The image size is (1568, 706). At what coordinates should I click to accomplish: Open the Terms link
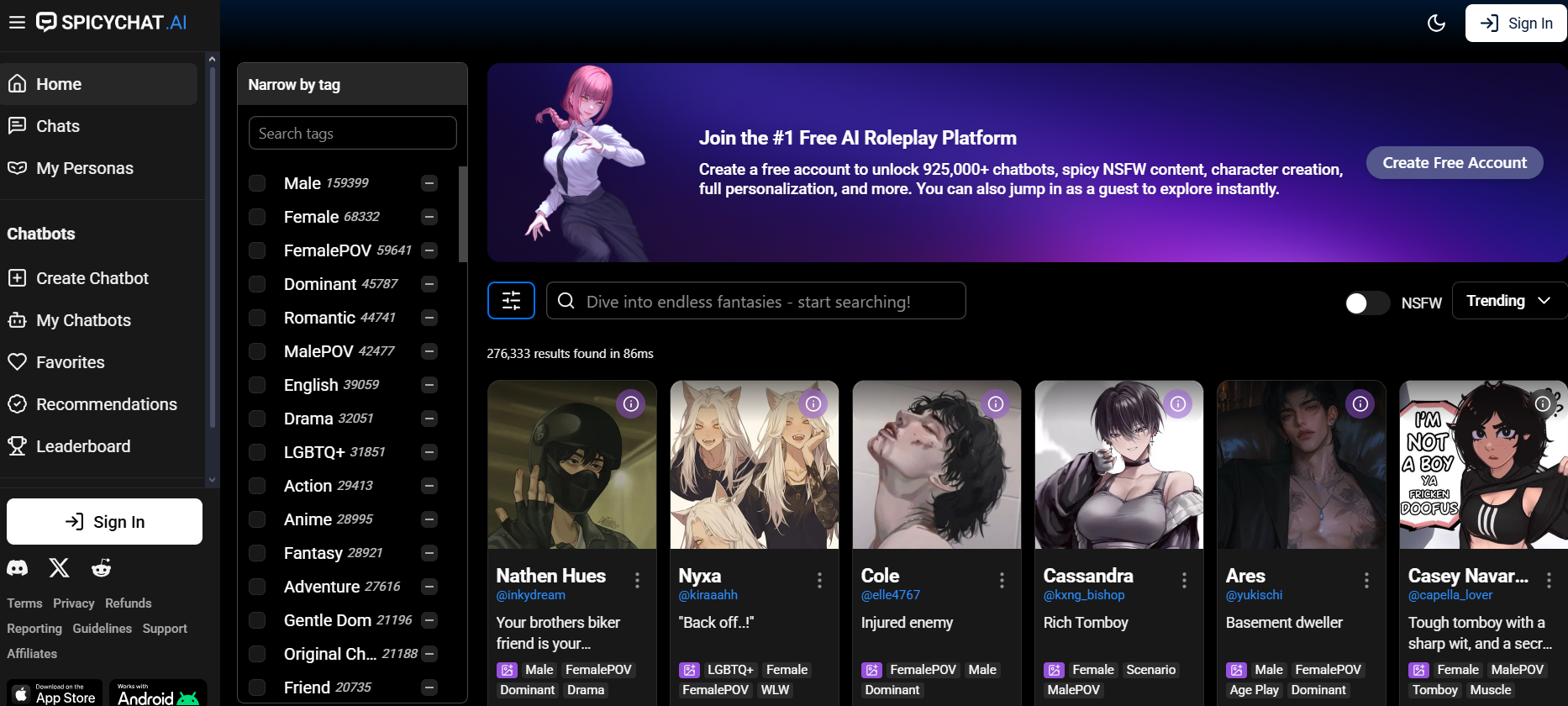[x=24, y=603]
